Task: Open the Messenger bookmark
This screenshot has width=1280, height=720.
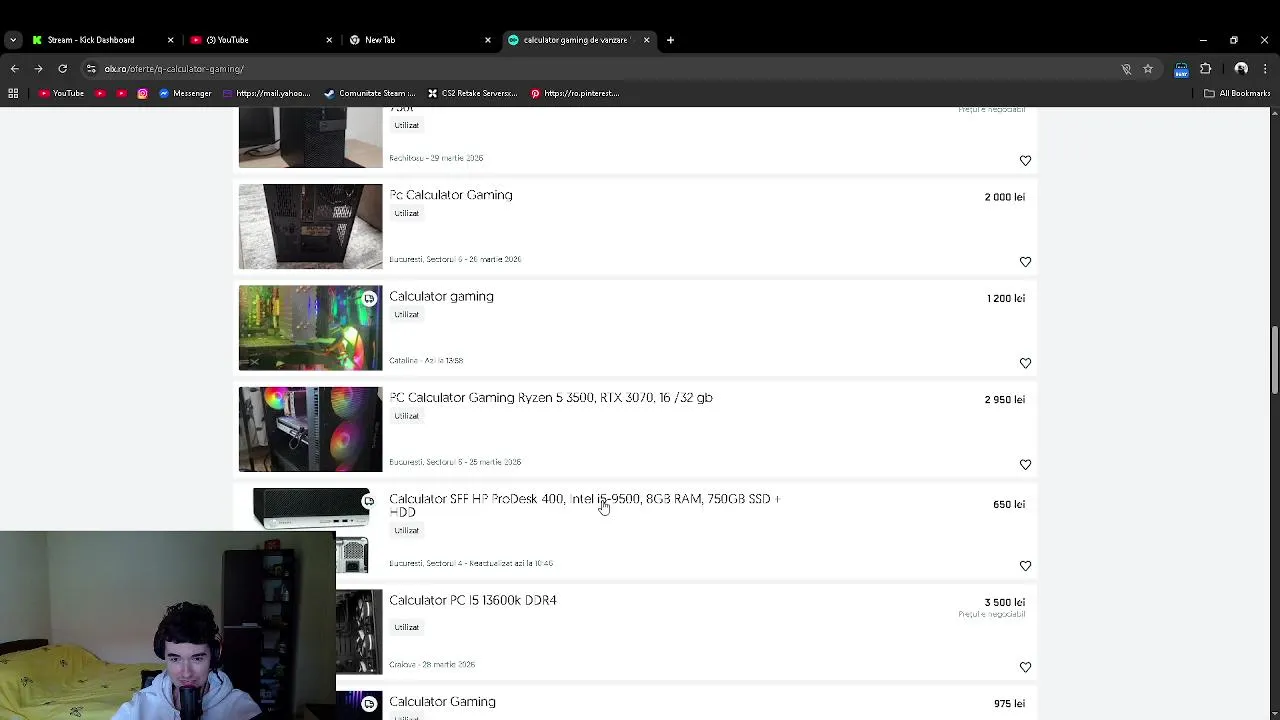Action: coord(185,93)
